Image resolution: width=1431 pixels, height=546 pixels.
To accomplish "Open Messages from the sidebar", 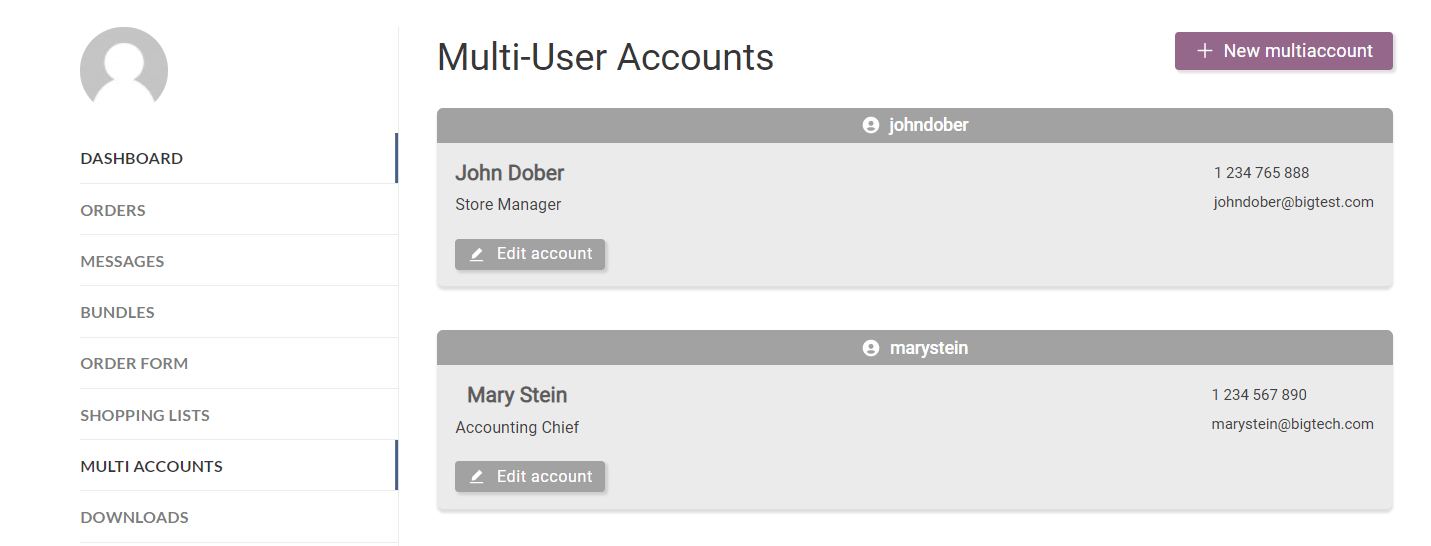I will (122, 261).
